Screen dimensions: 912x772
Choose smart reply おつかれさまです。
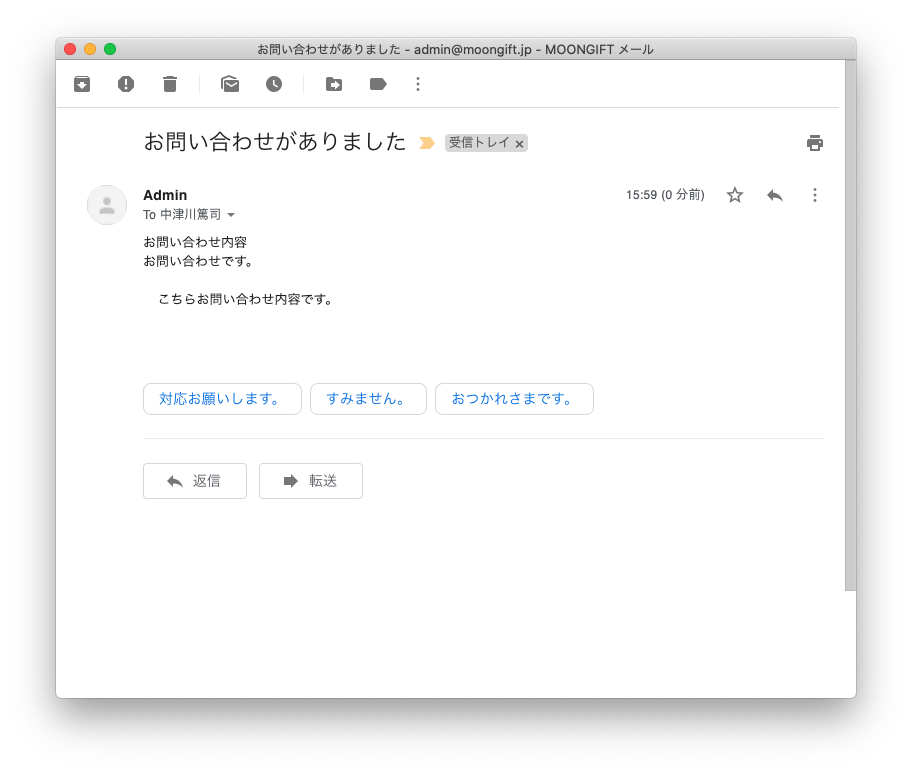(514, 399)
